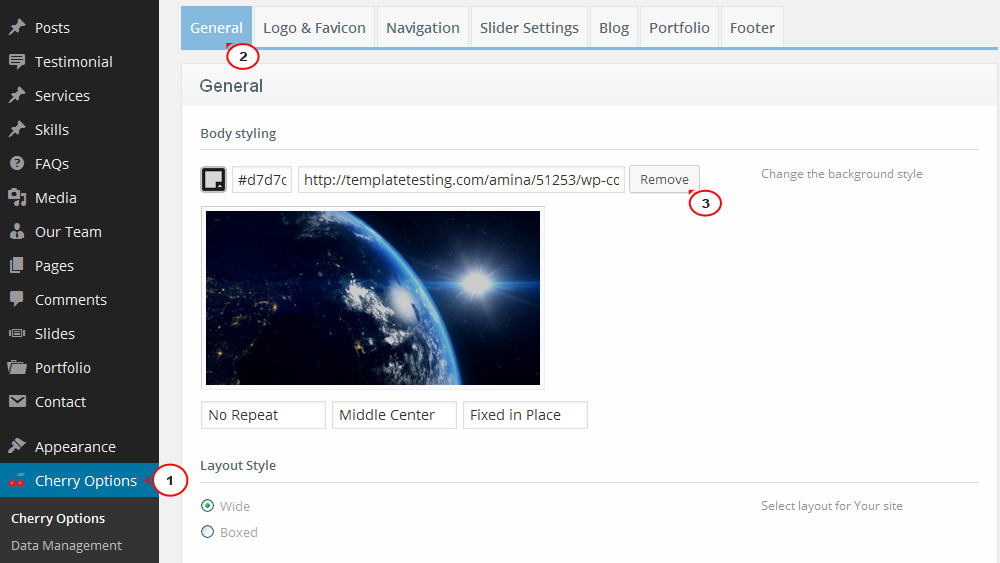1000x563 pixels.
Task: Click the Services pin icon
Action: (x=17, y=96)
